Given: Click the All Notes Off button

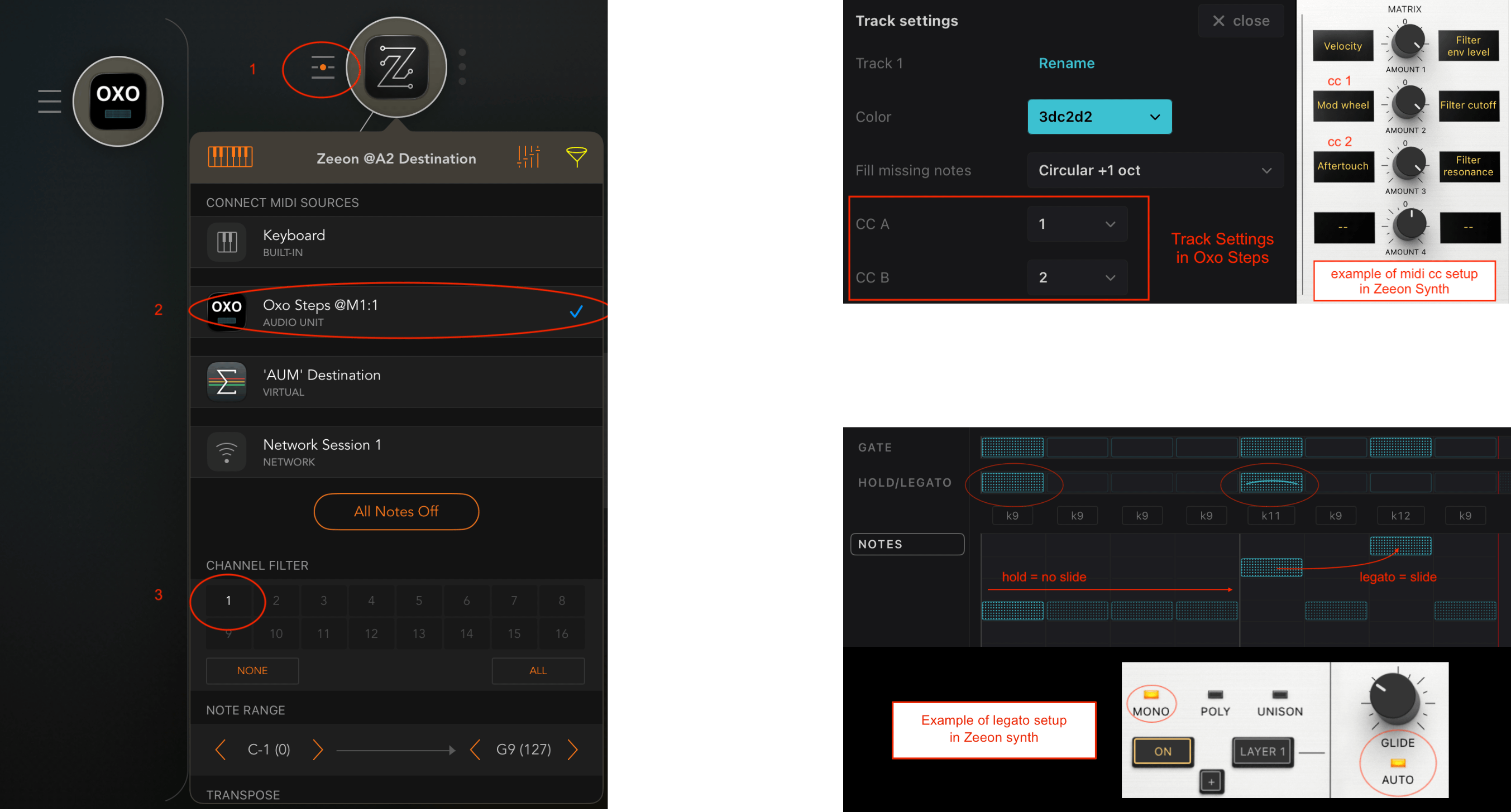Looking at the screenshot, I should coord(396,511).
